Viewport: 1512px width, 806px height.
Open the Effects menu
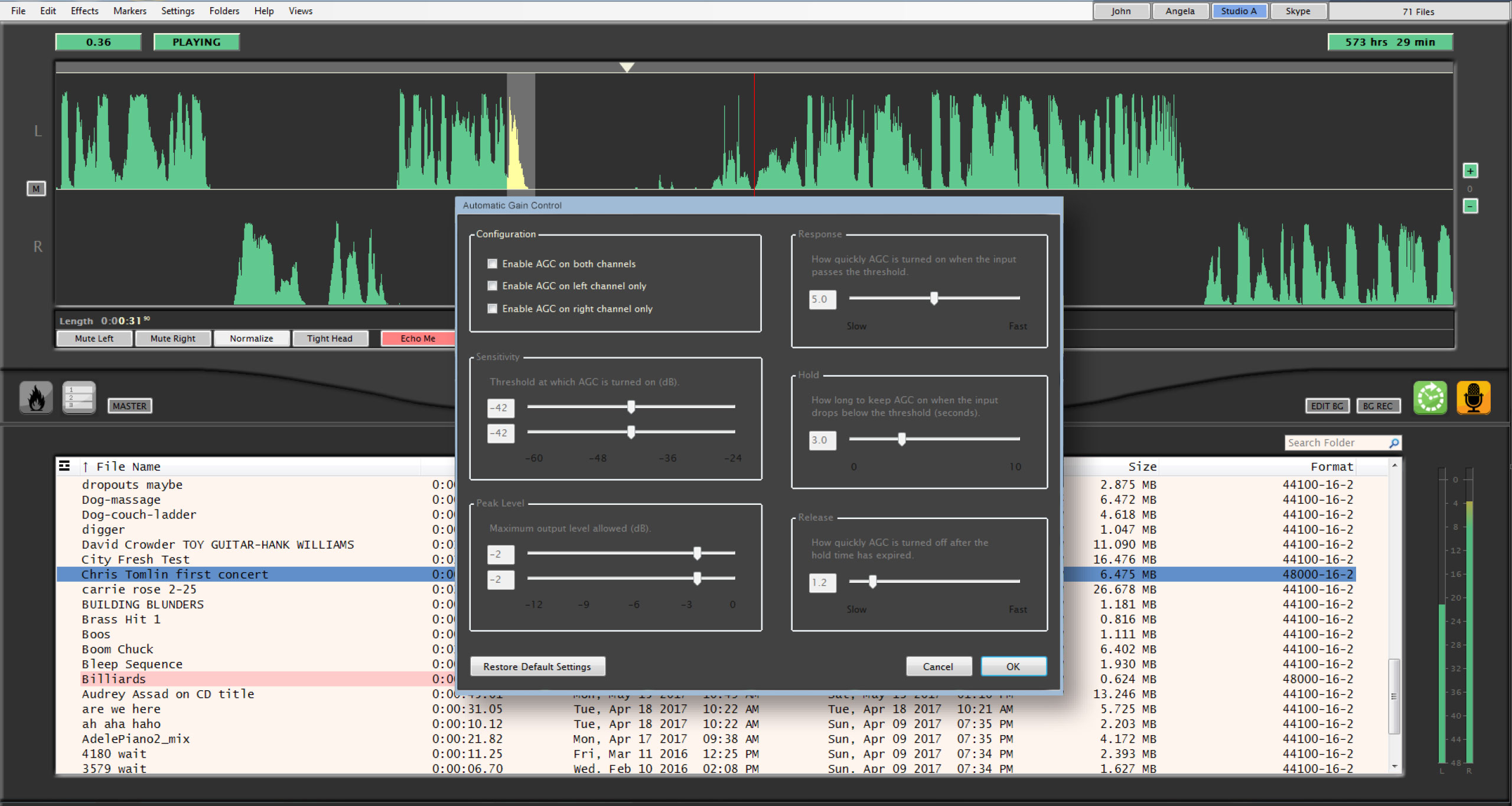[84, 11]
